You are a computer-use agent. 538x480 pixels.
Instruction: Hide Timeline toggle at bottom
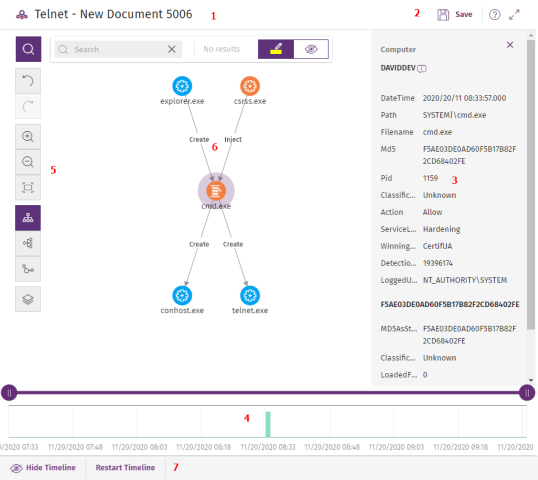tap(43, 468)
